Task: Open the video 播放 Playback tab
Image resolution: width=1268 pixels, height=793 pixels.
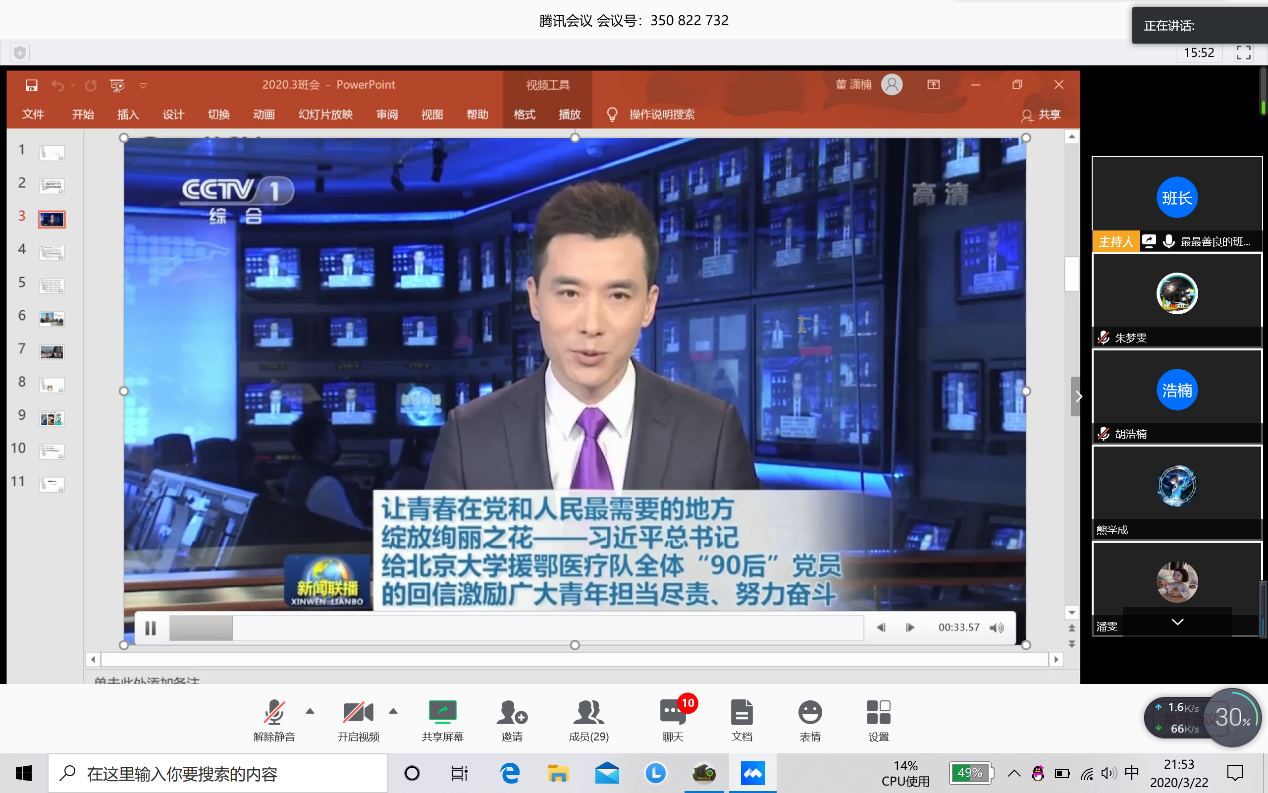Action: point(570,114)
